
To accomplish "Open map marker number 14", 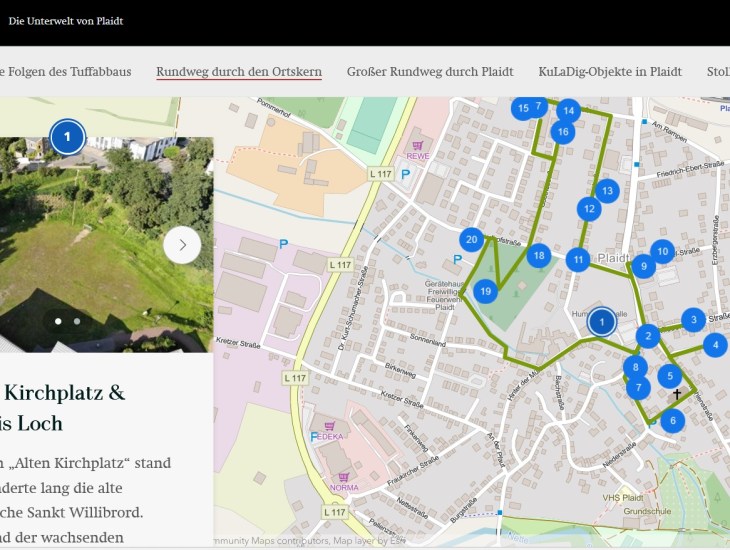I will (568, 110).
